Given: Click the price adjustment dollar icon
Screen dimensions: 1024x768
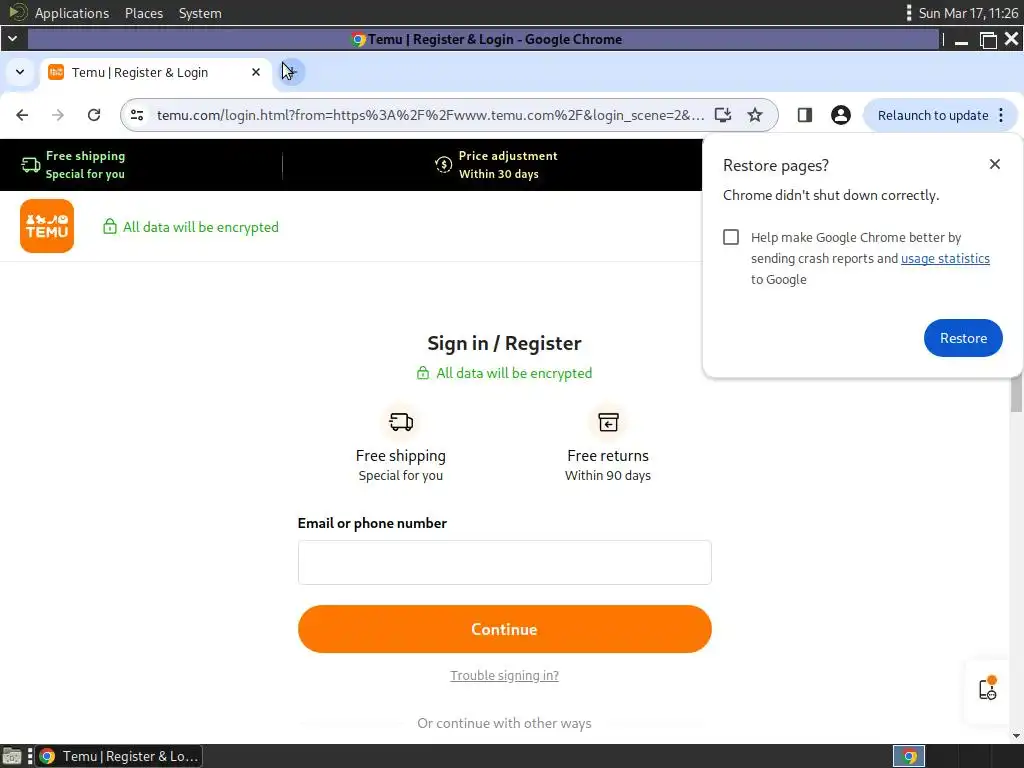Looking at the screenshot, I should coord(443,165).
